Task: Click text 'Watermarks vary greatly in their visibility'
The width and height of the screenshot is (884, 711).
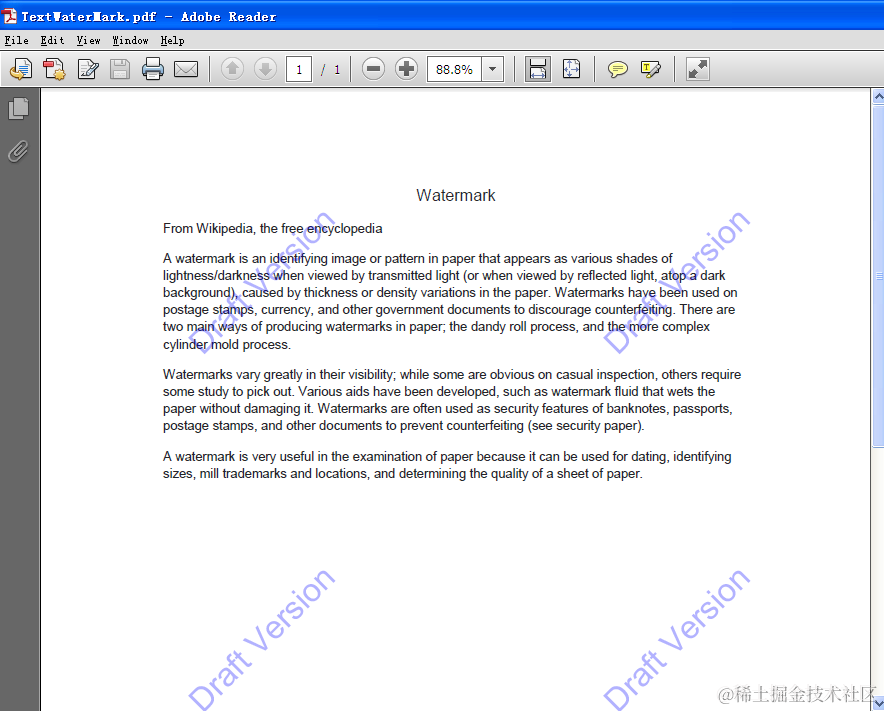Action: (279, 374)
